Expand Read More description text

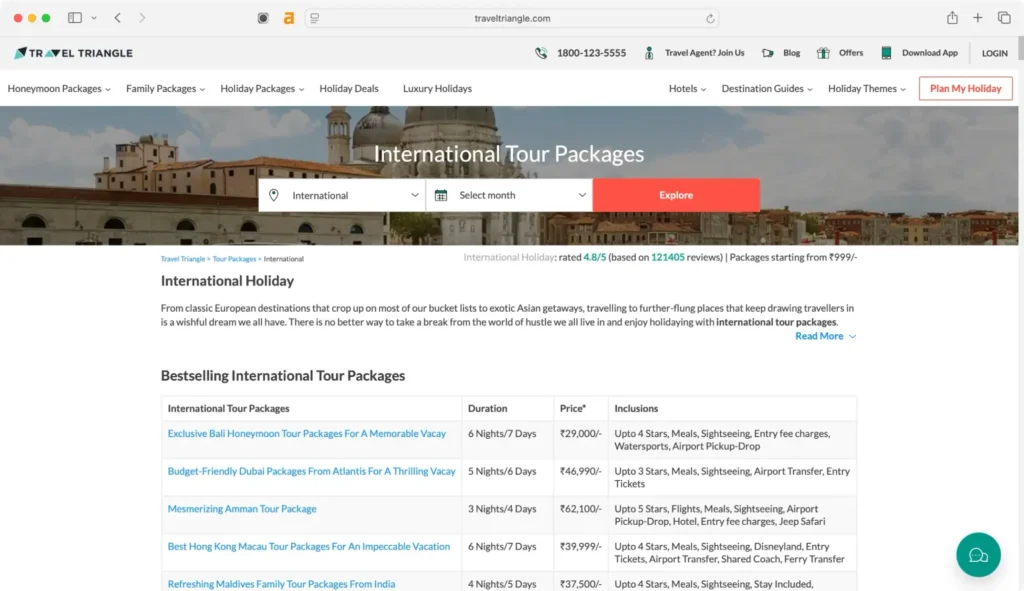pyautogui.click(x=825, y=336)
